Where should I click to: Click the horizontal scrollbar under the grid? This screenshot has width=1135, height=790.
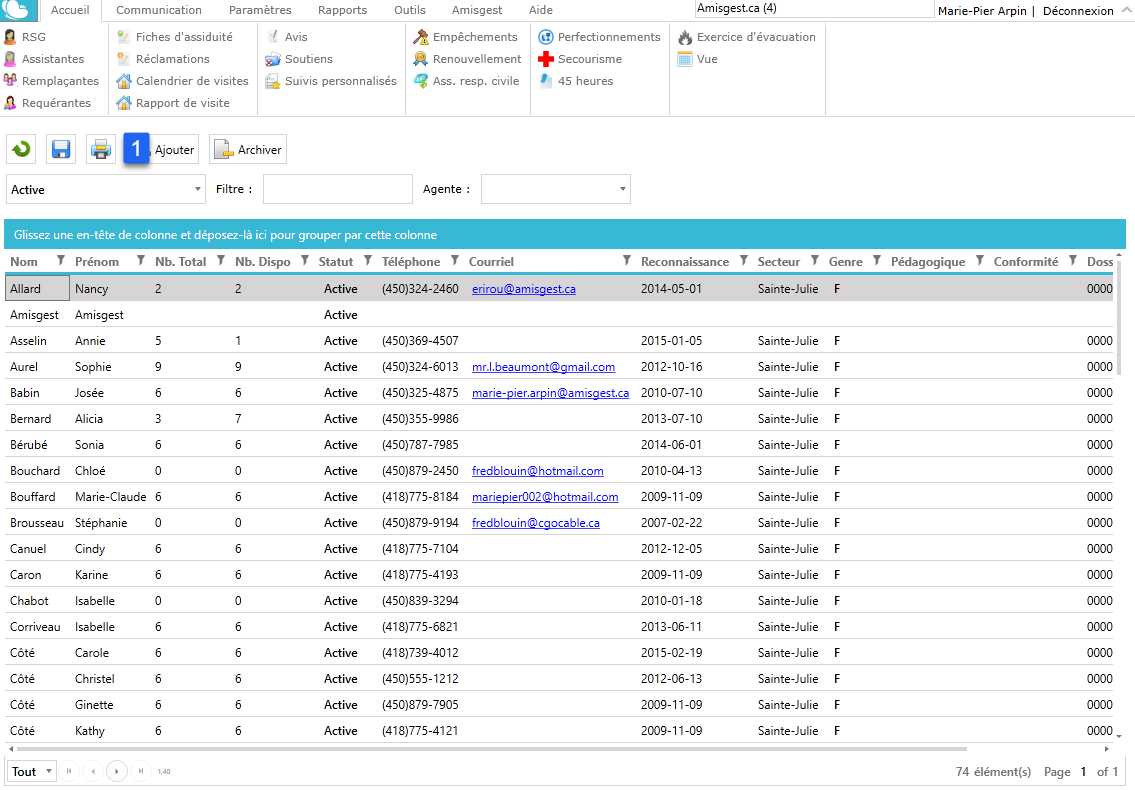(490, 748)
